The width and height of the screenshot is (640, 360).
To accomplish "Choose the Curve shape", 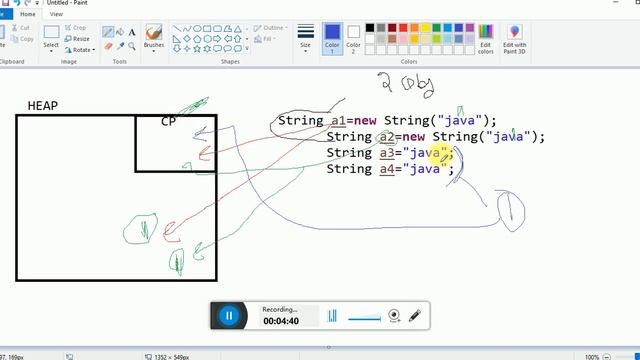I will click(187, 29).
